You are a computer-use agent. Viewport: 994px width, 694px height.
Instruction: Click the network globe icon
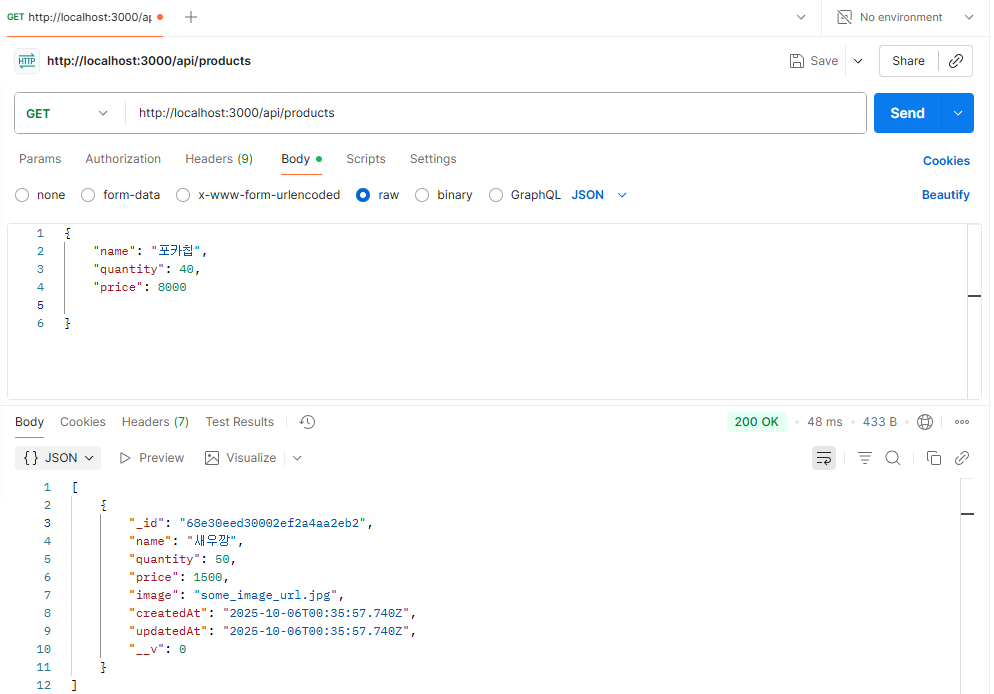tap(925, 422)
